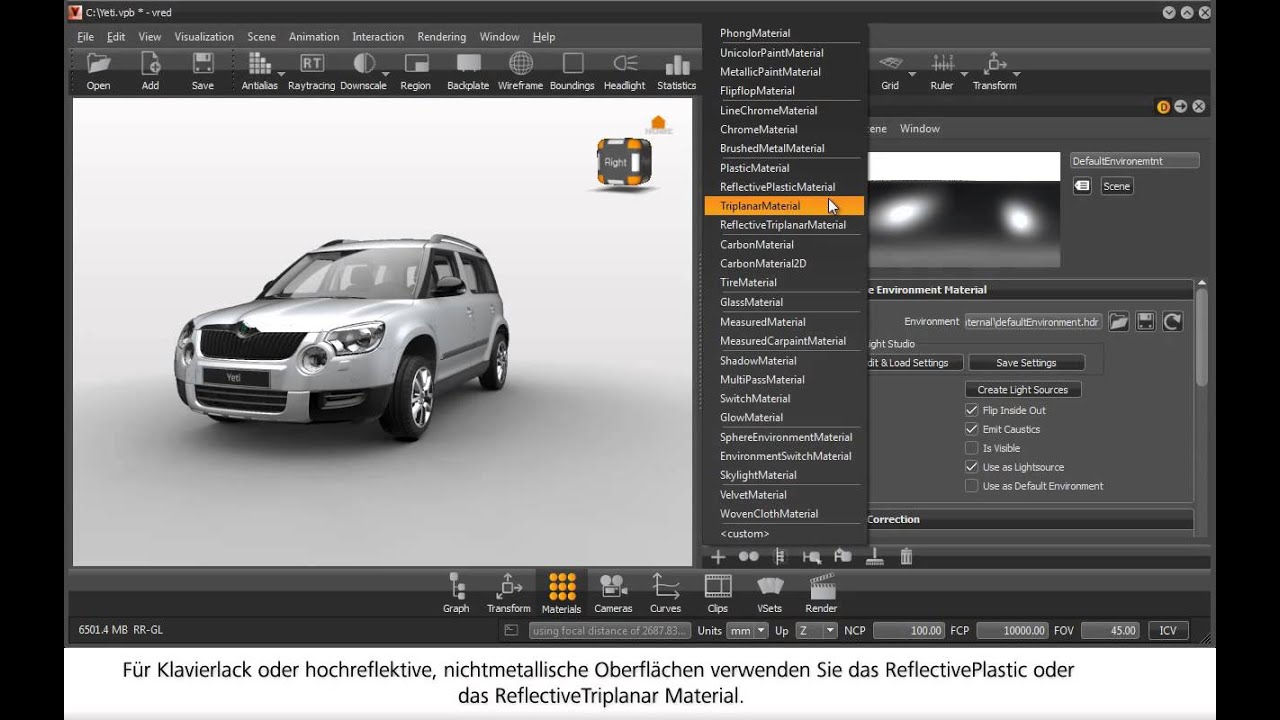Click the Create Light Sources button
1280x720 pixels.
[x=1023, y=390]
